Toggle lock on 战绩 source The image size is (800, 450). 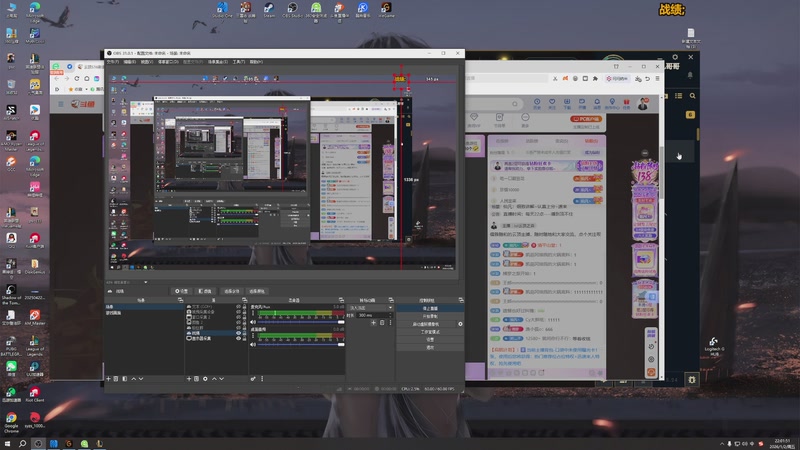tap(244, 333)
